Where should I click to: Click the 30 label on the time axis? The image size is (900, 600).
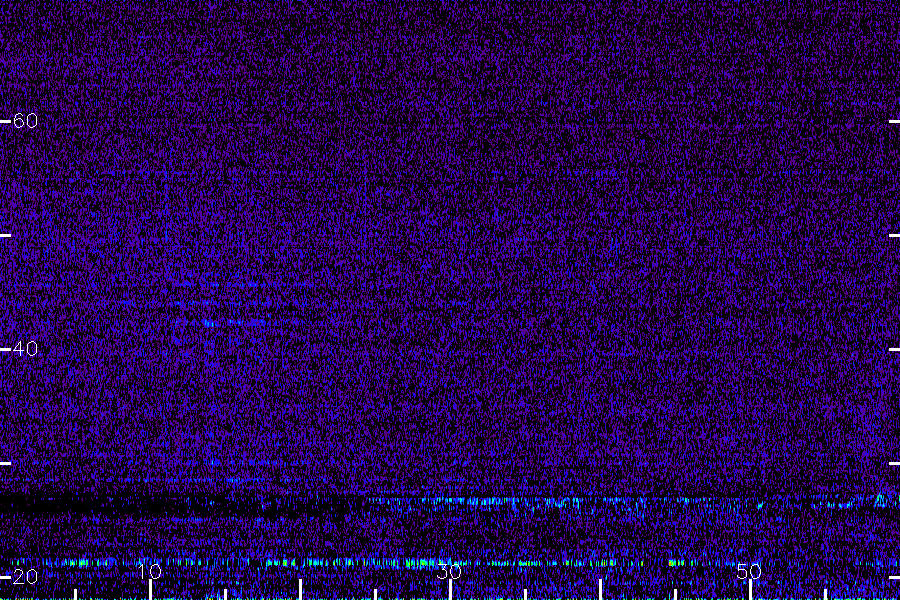point(449,571)
